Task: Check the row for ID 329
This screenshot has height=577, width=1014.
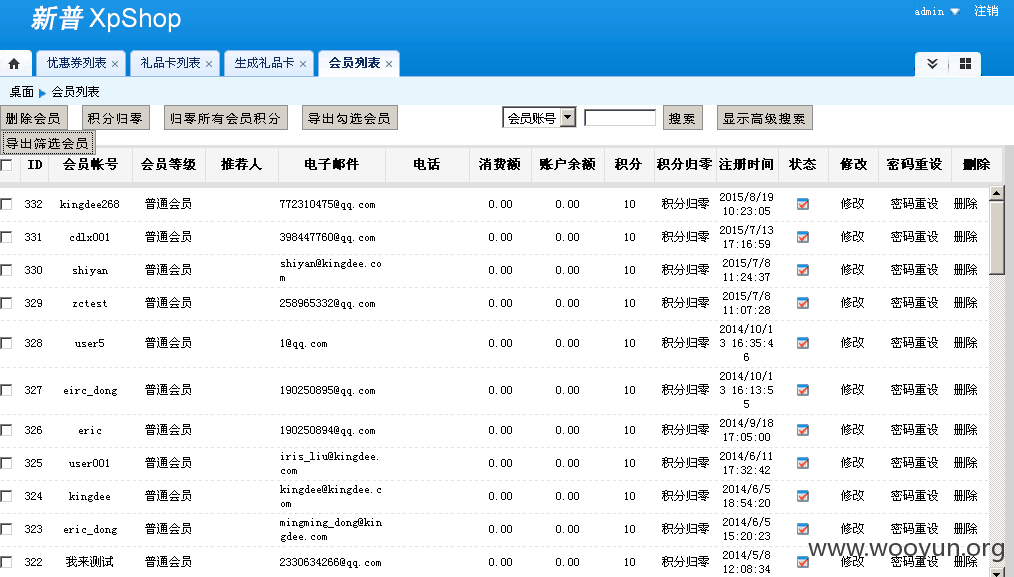Action: tap(6, 303)
